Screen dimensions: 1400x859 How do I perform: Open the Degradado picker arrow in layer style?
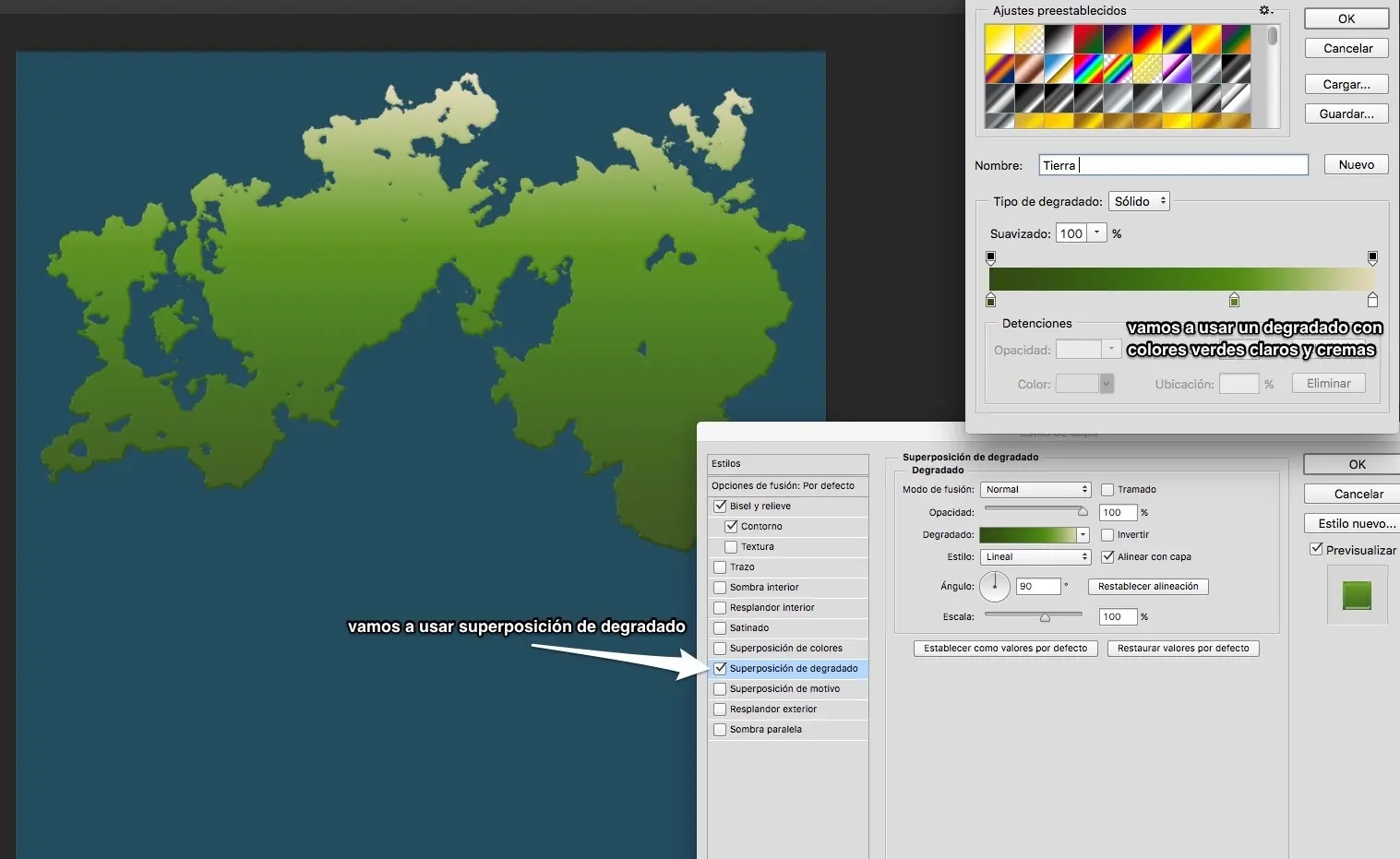tap(1083, 534)
